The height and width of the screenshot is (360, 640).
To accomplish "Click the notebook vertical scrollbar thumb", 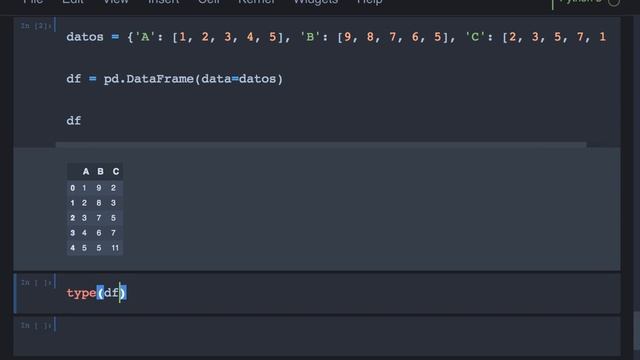I will point(636,331).
